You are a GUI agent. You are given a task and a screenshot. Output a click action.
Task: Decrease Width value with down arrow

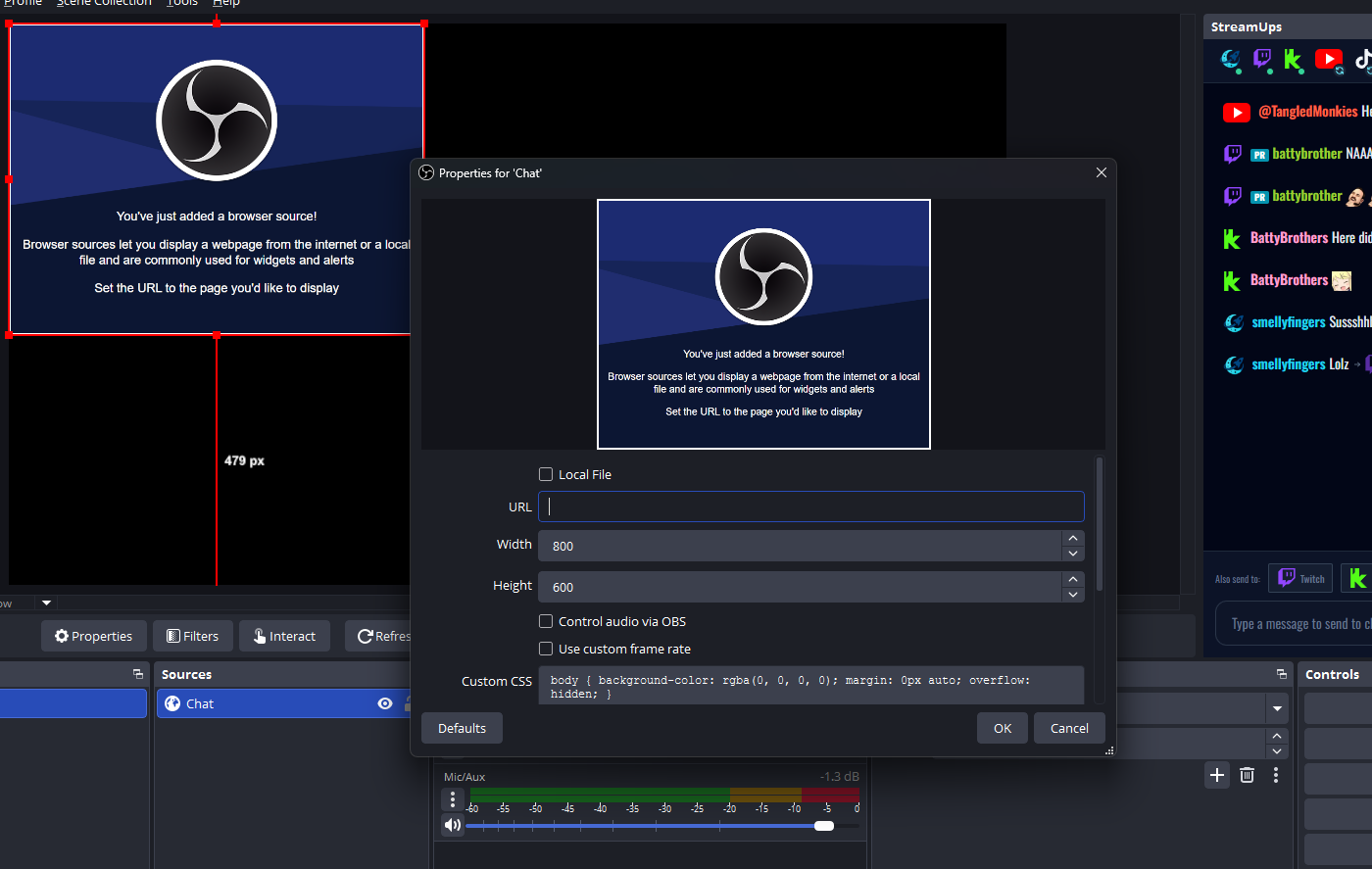point(1073,554)
